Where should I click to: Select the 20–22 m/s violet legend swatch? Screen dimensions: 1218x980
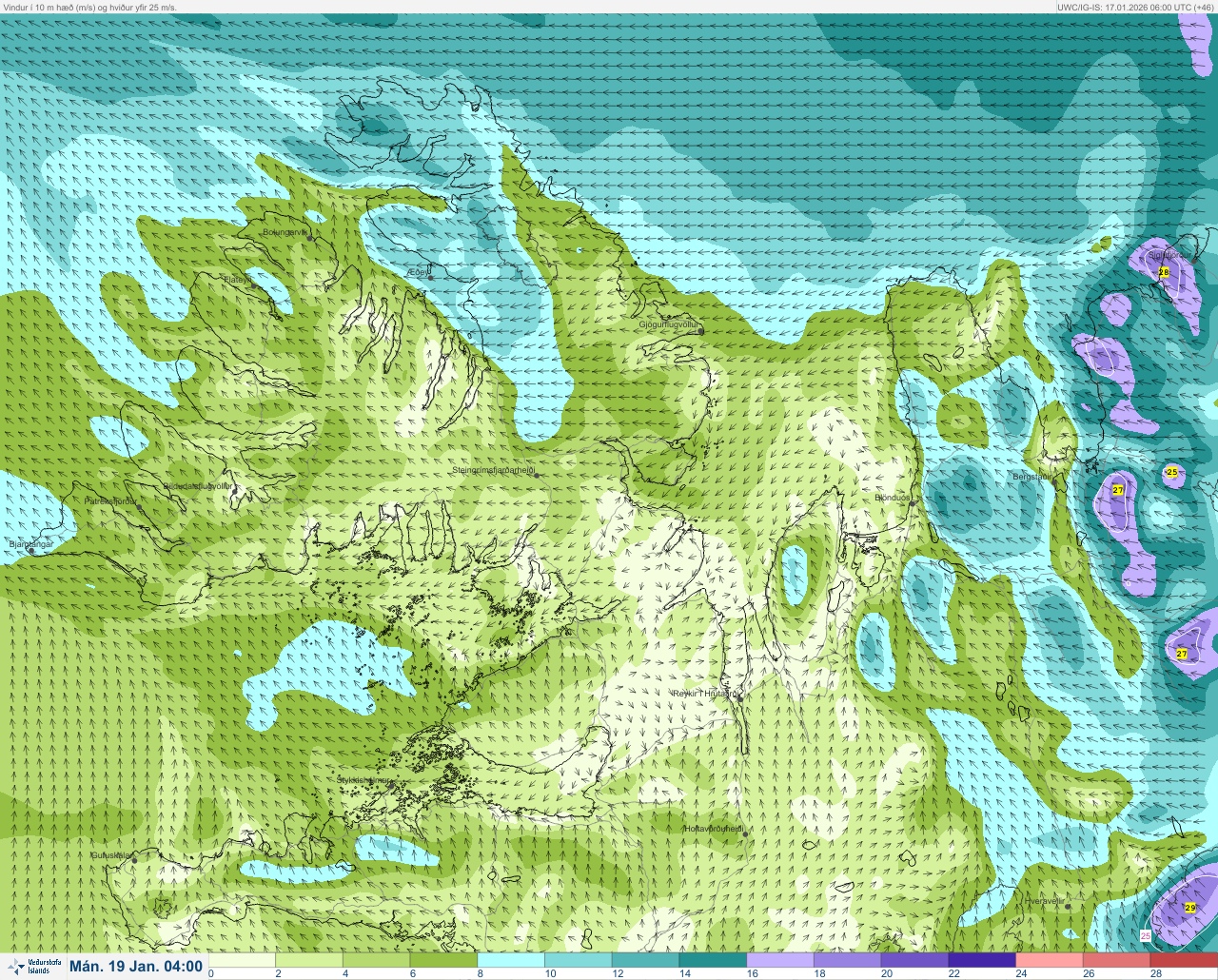pos(914,960)
